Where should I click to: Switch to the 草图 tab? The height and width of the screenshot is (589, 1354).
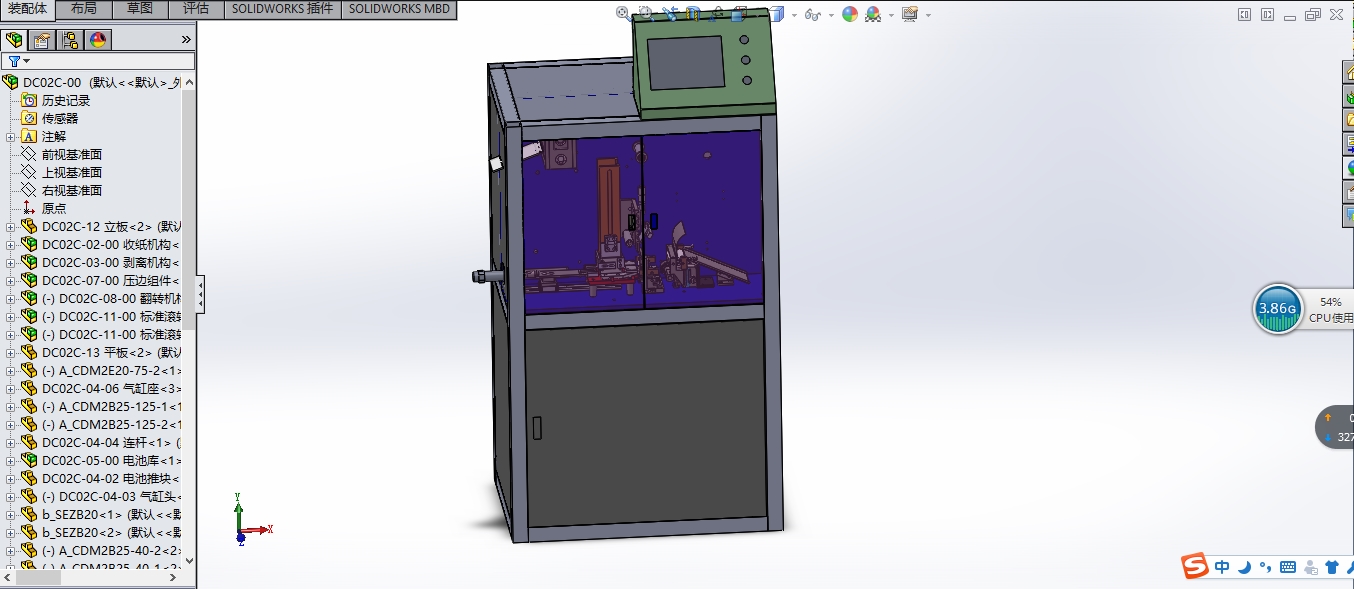[x=140, y=9]
